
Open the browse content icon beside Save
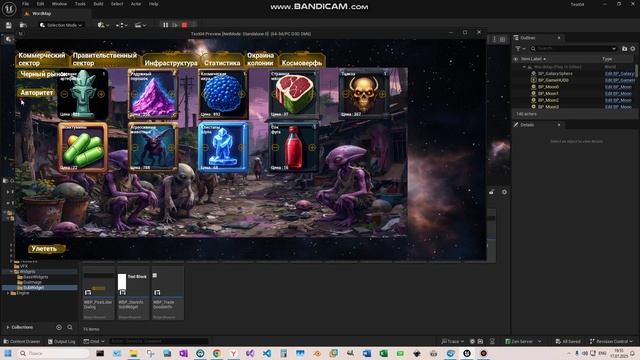(x=23, y=25)
